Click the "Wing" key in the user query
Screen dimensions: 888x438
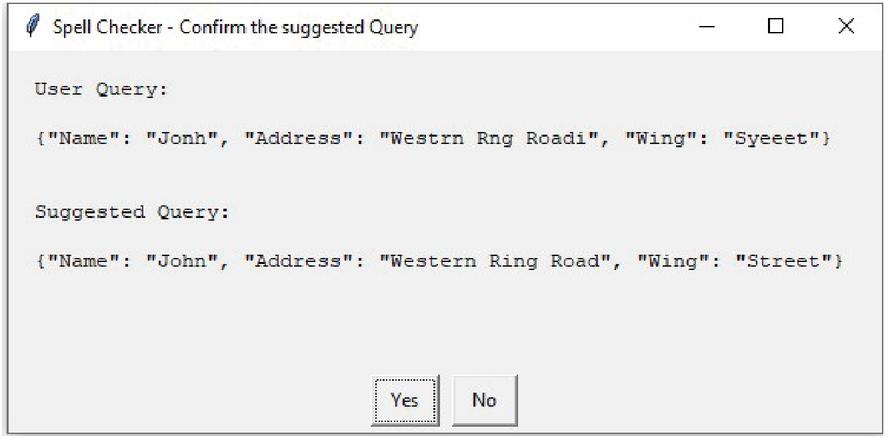[x=666, y=139]
